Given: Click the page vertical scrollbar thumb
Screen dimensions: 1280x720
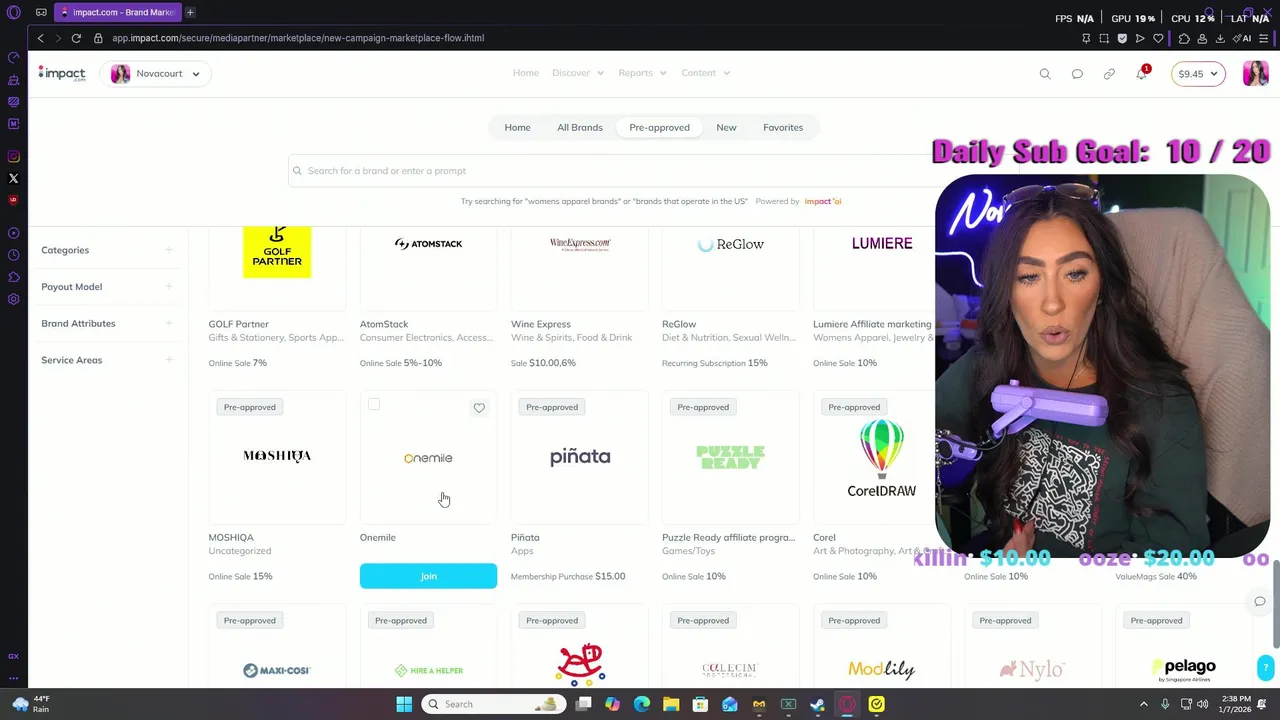Looking at the screenshot, I should click(x=1275, y=603).
